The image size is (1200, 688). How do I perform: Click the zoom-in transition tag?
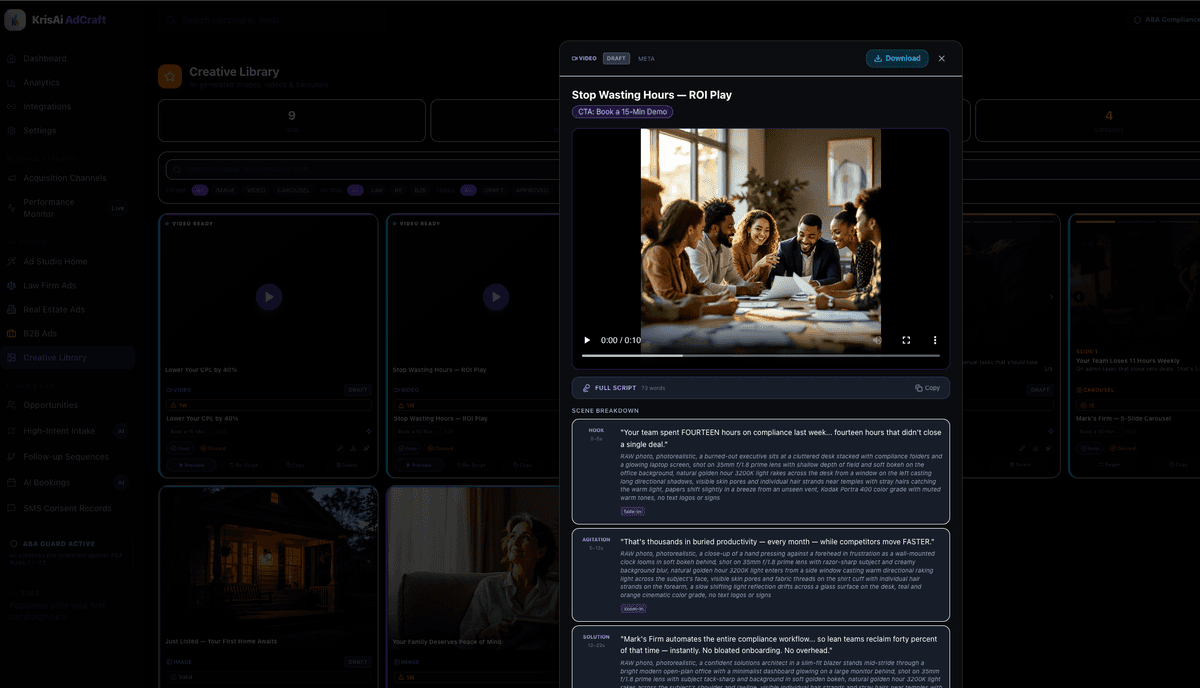(633, 608)
